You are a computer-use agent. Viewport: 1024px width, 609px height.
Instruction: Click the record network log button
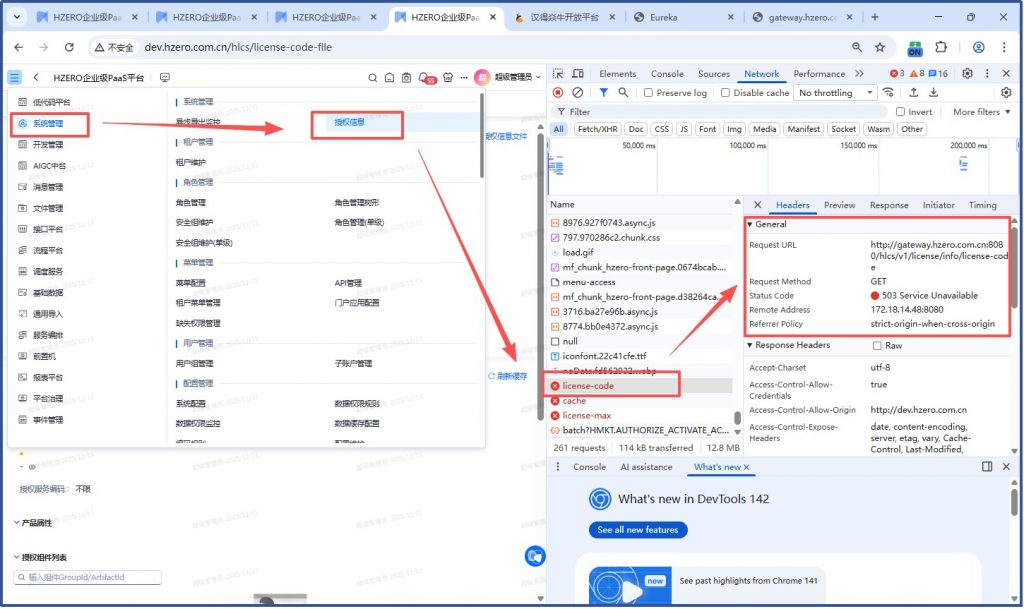[558, 93]
